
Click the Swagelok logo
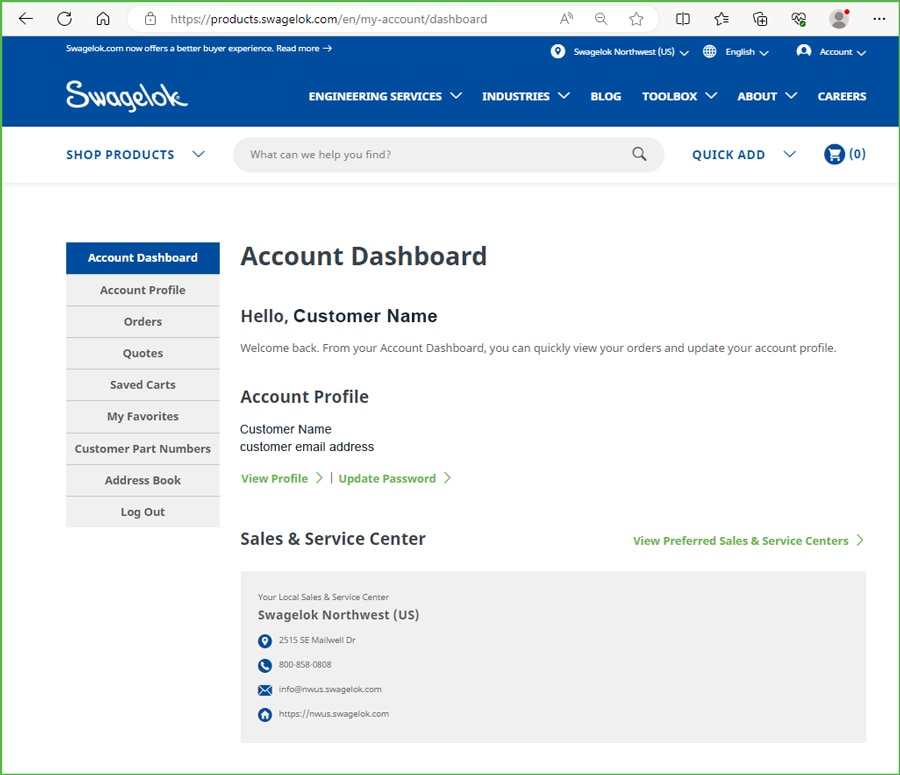click(127, 95)
